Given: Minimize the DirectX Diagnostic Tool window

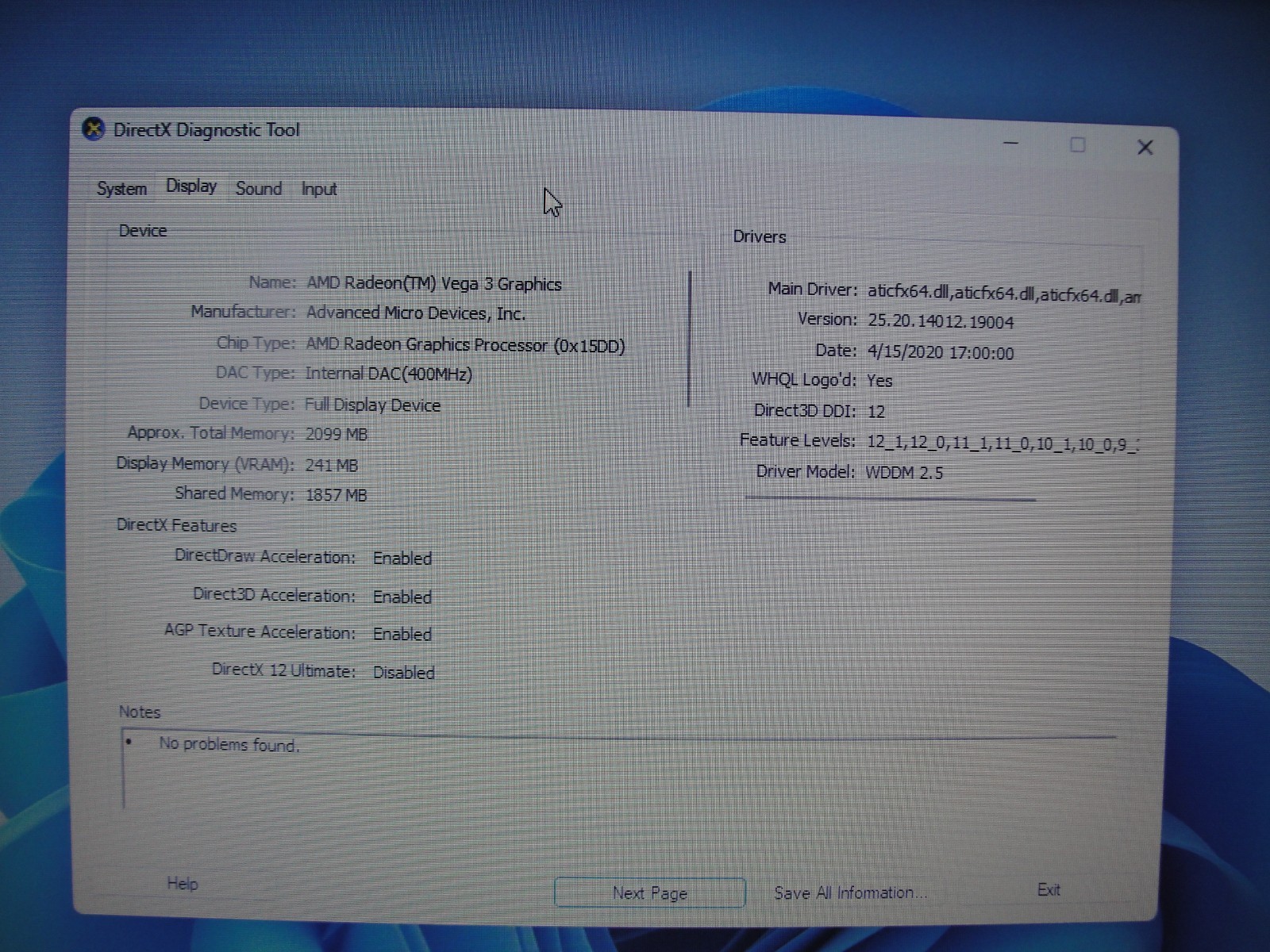Looking at the screenshot, I should [x=1010, y=144].
